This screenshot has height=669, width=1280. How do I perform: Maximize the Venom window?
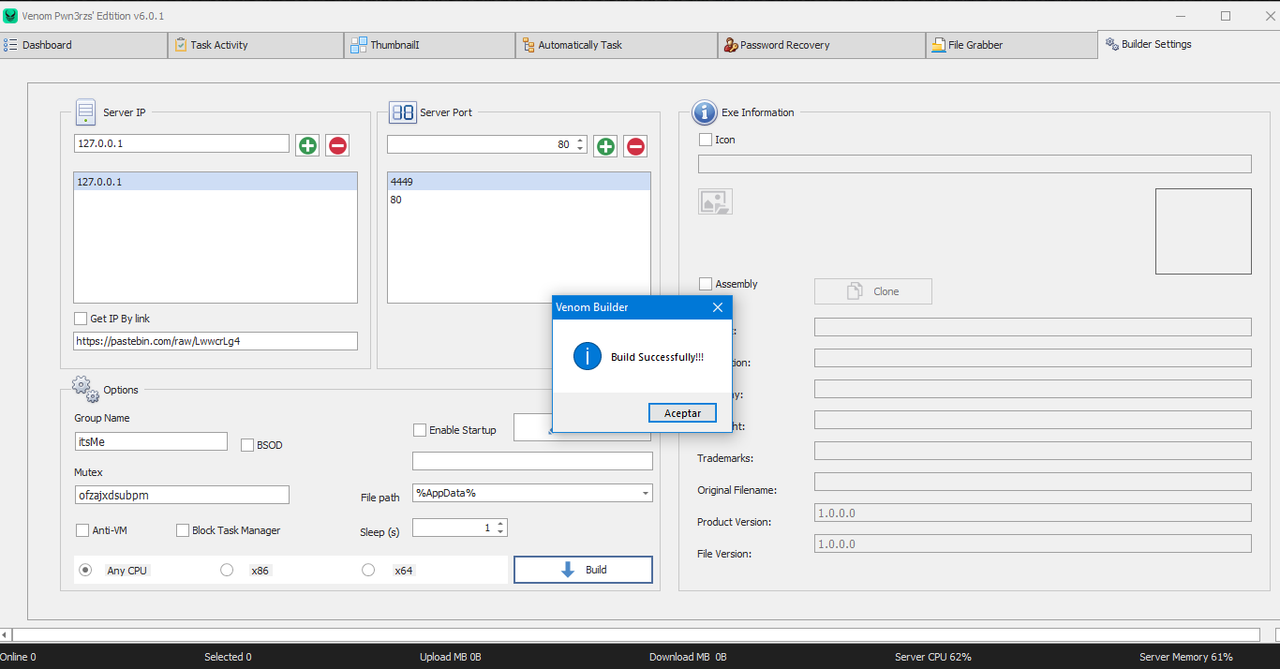click(1225, 16)
